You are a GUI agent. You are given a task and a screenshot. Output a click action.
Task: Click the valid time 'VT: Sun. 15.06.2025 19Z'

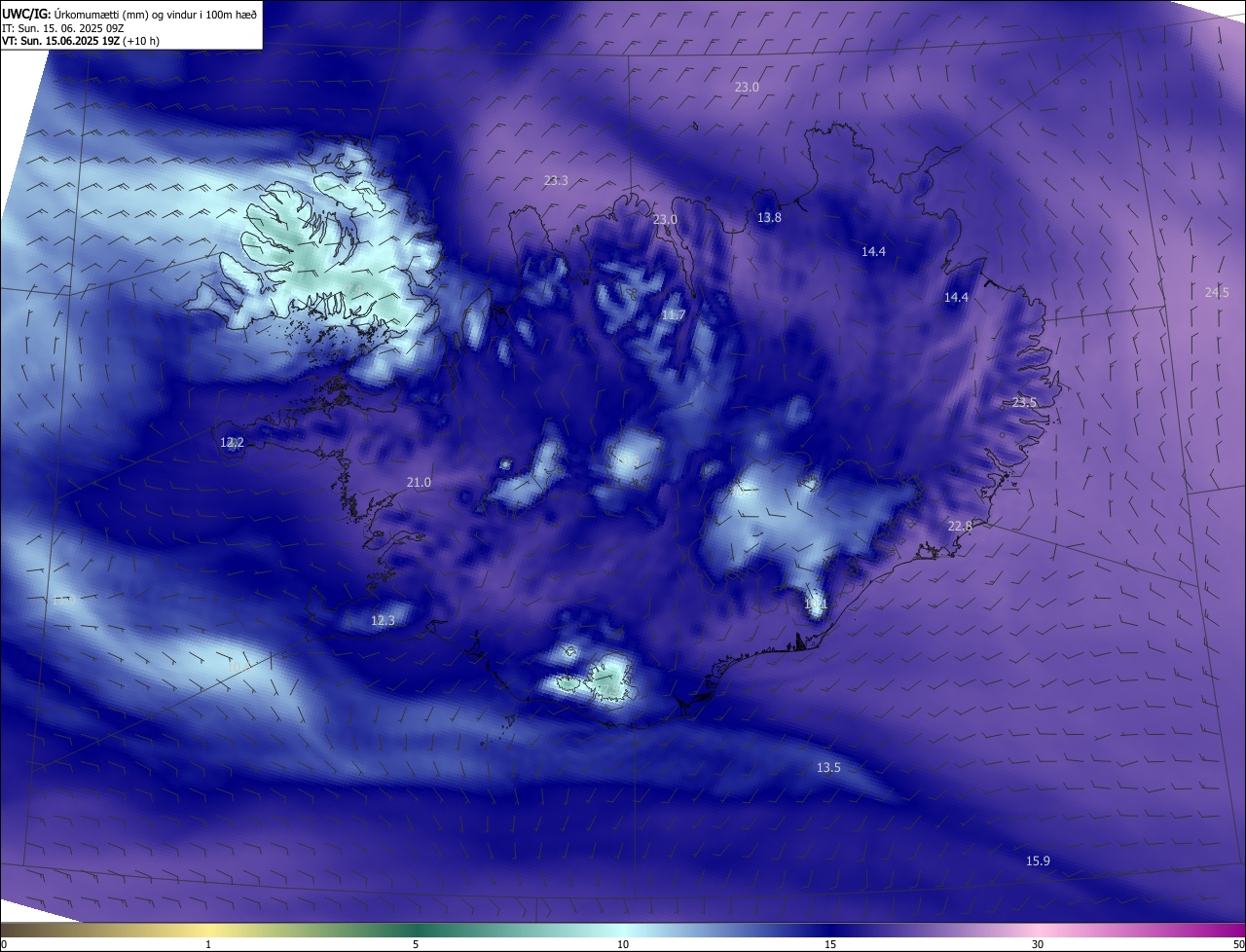(x=62, y=41)
